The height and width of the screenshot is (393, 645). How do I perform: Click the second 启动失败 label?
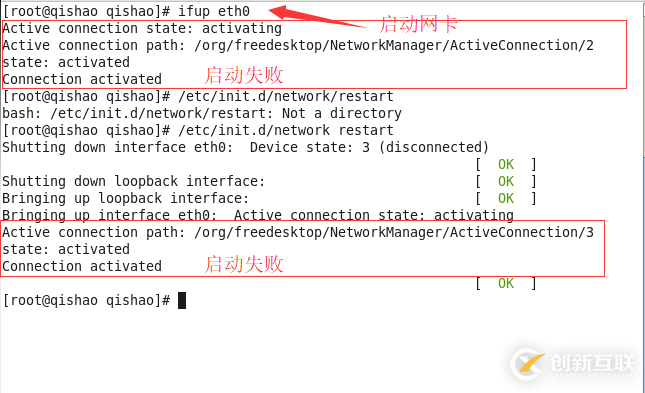point(244,264)
